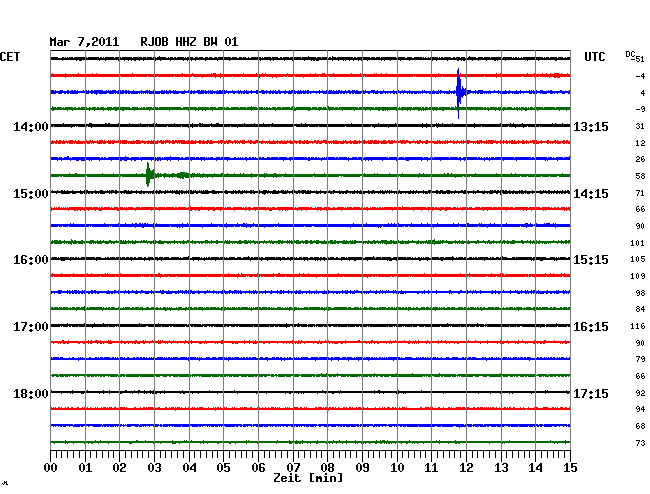This screenshot has width=650, height=494.
Task: Click minute tick label "08"
Action: point(327,468)
